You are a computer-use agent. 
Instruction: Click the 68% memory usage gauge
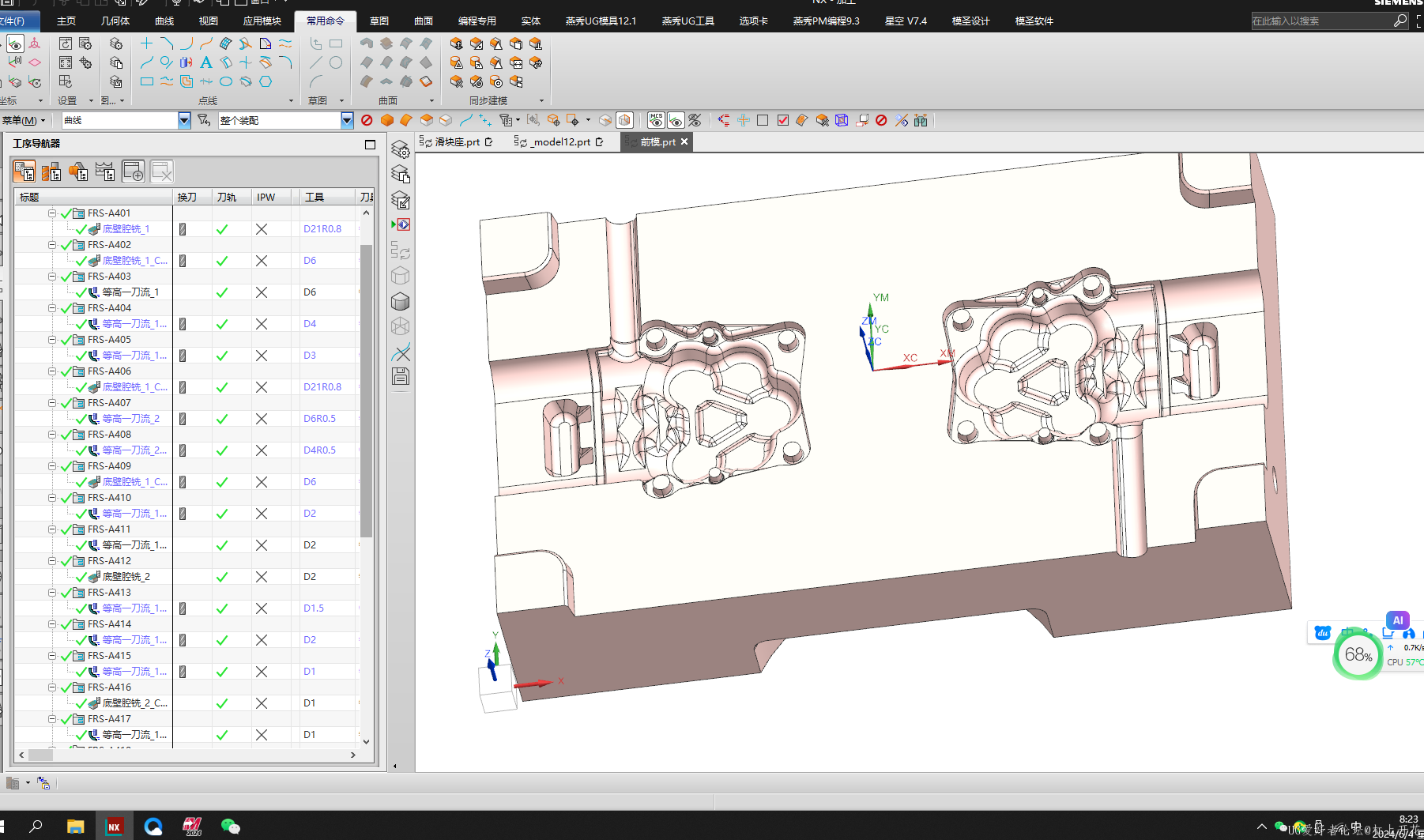[1358, 655]
